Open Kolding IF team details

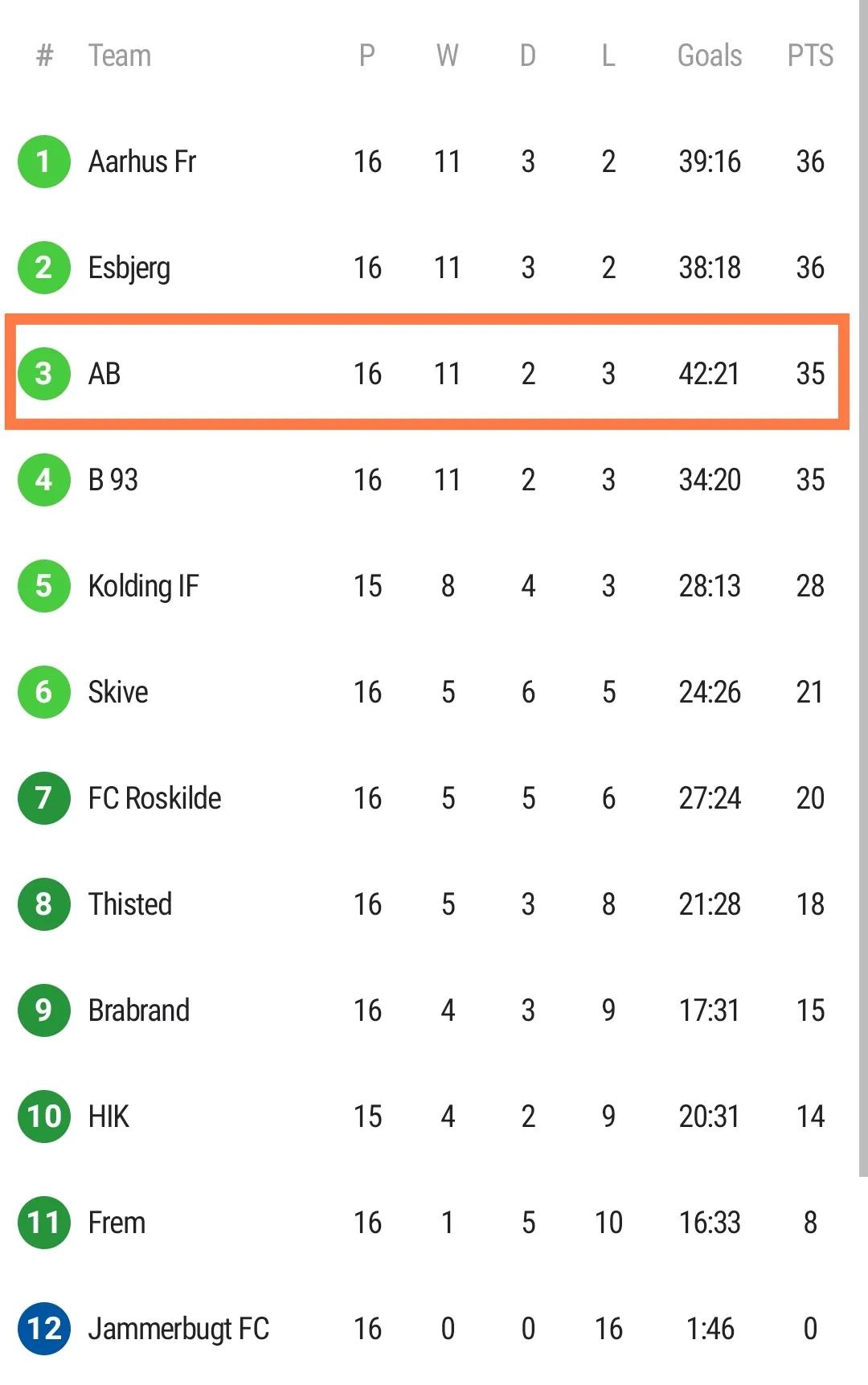[x=143, y=586]
